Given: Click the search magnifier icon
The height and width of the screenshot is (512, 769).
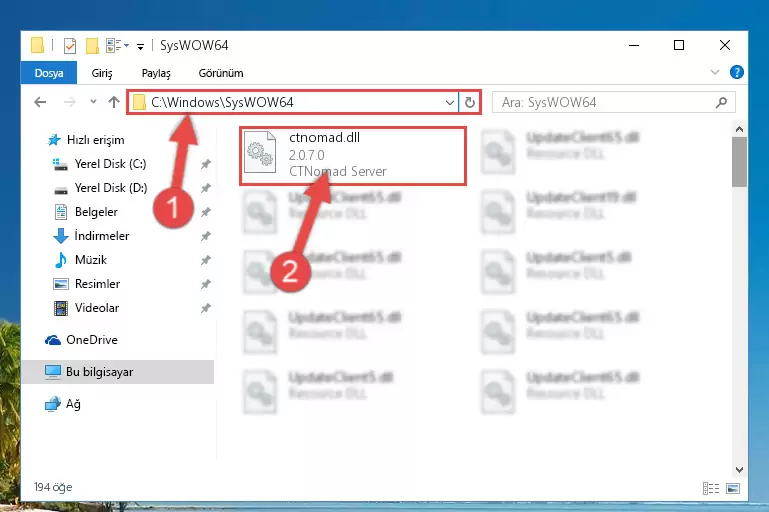Looking at the screenshot, I should coord(721,102).
